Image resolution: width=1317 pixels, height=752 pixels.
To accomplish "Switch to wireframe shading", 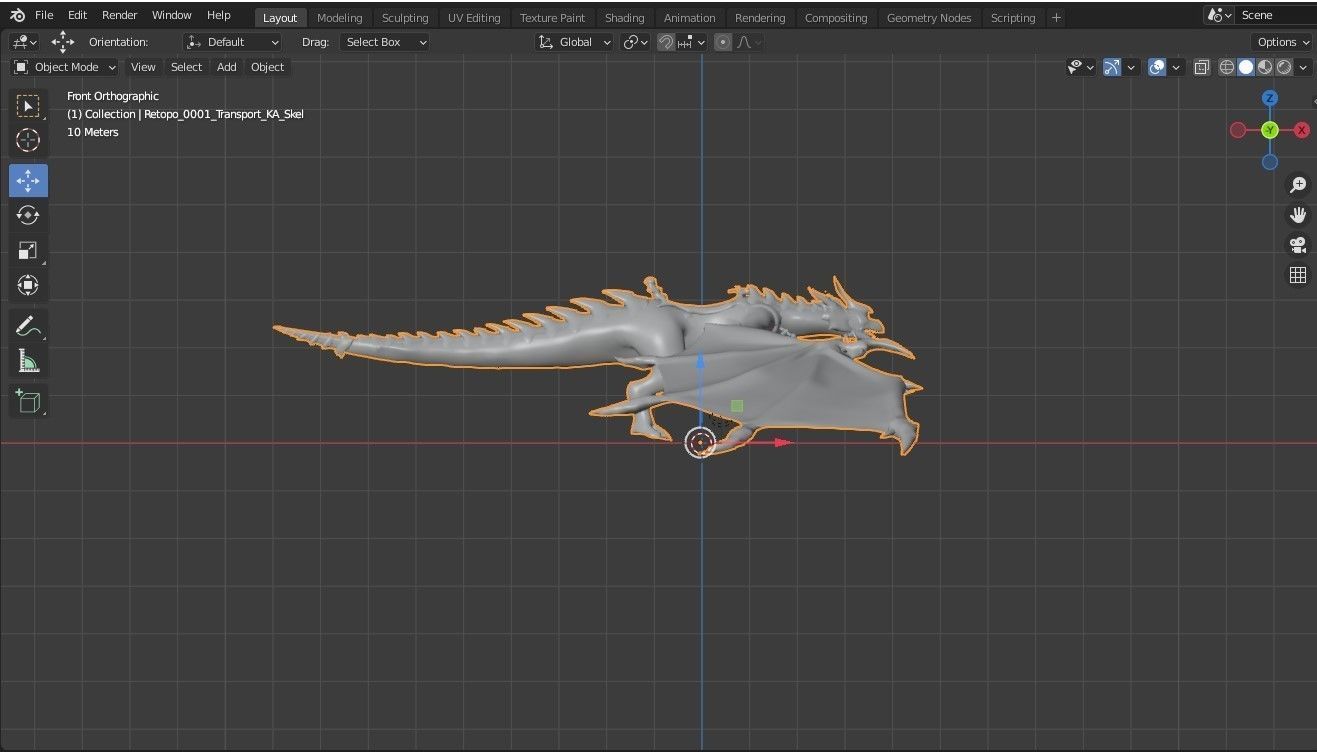I will pos(1227,67).
